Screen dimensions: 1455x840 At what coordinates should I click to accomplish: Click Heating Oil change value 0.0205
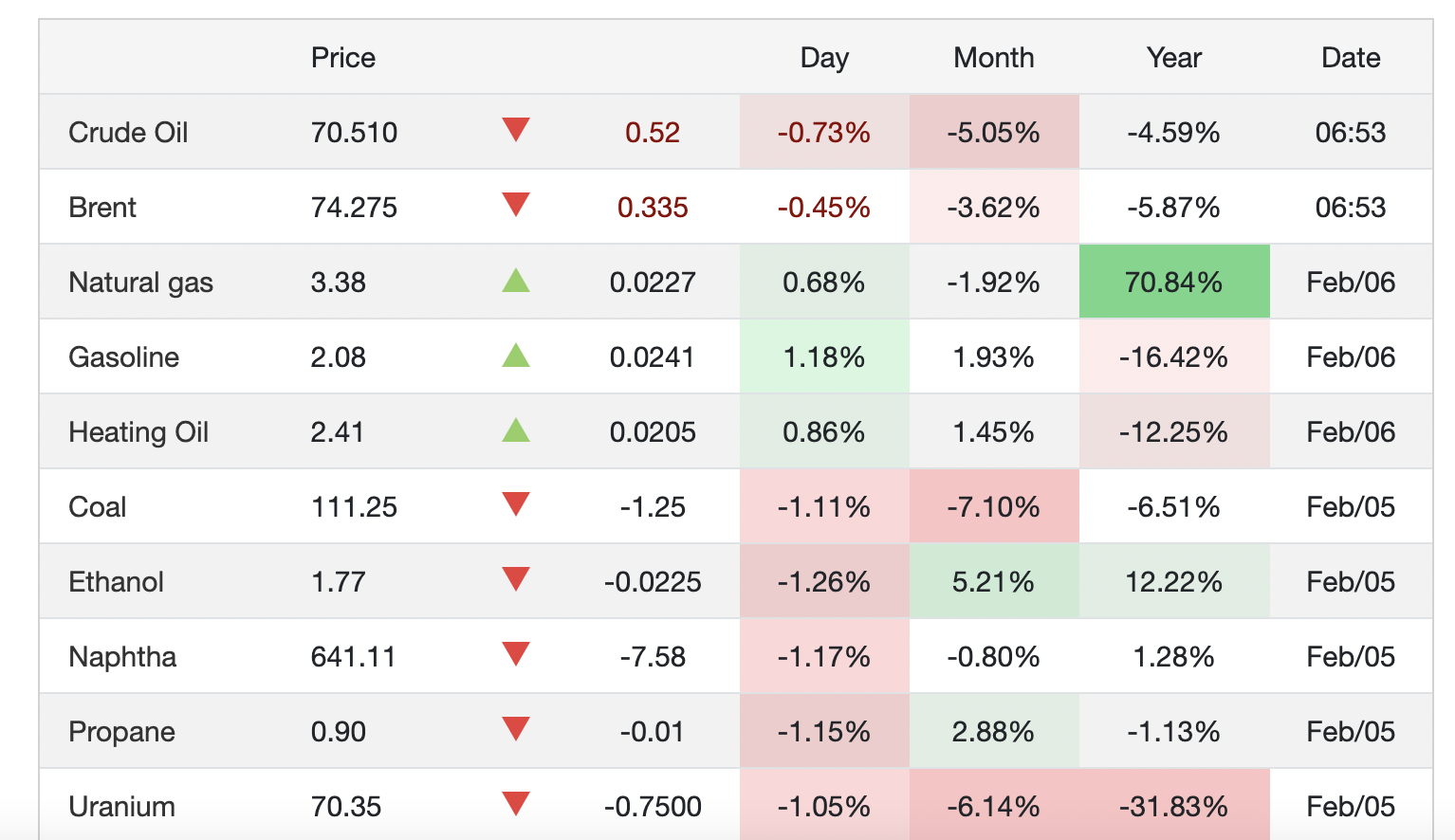[653, 431]
